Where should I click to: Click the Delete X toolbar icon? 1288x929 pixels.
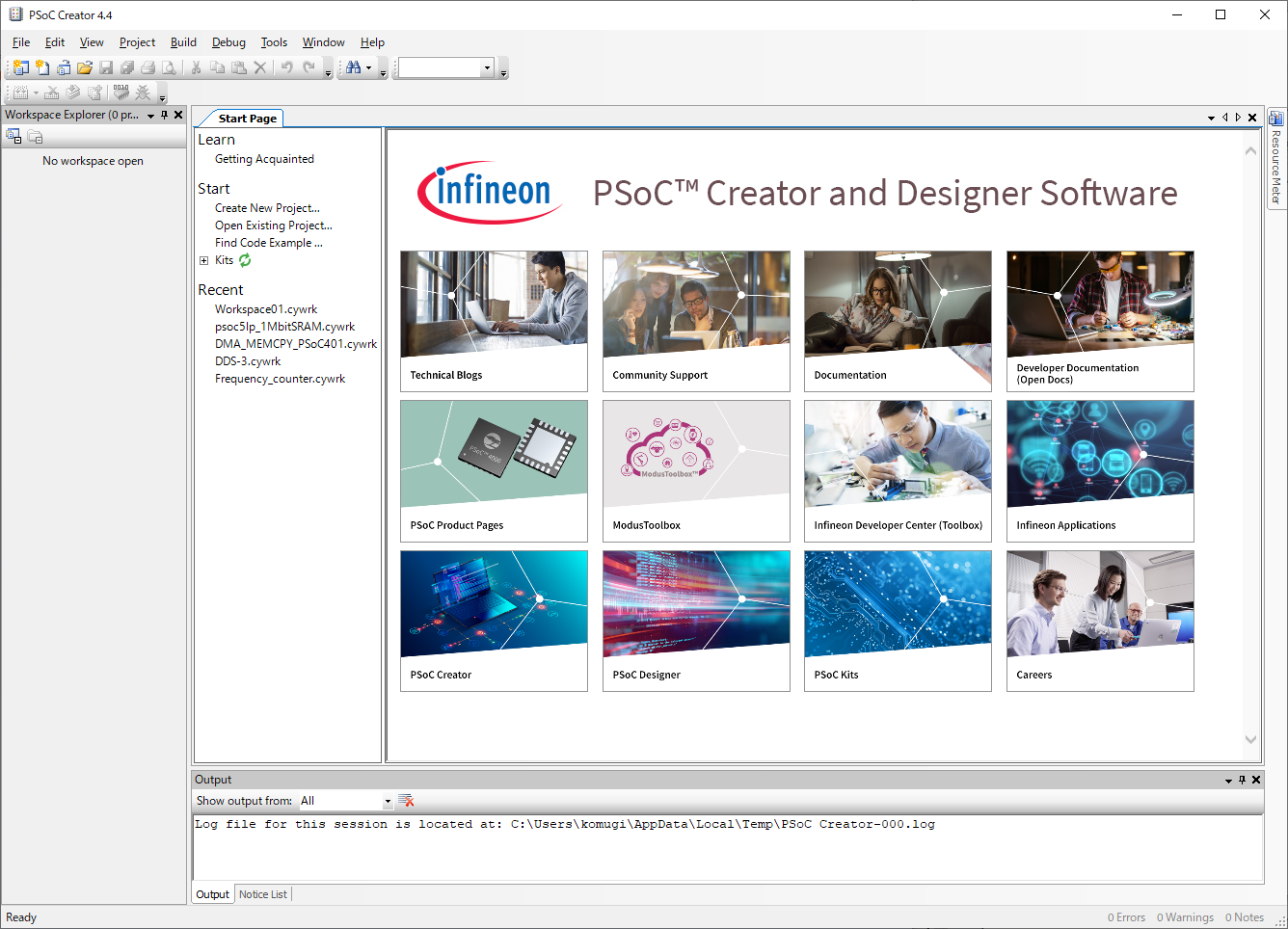coord(260,67)
